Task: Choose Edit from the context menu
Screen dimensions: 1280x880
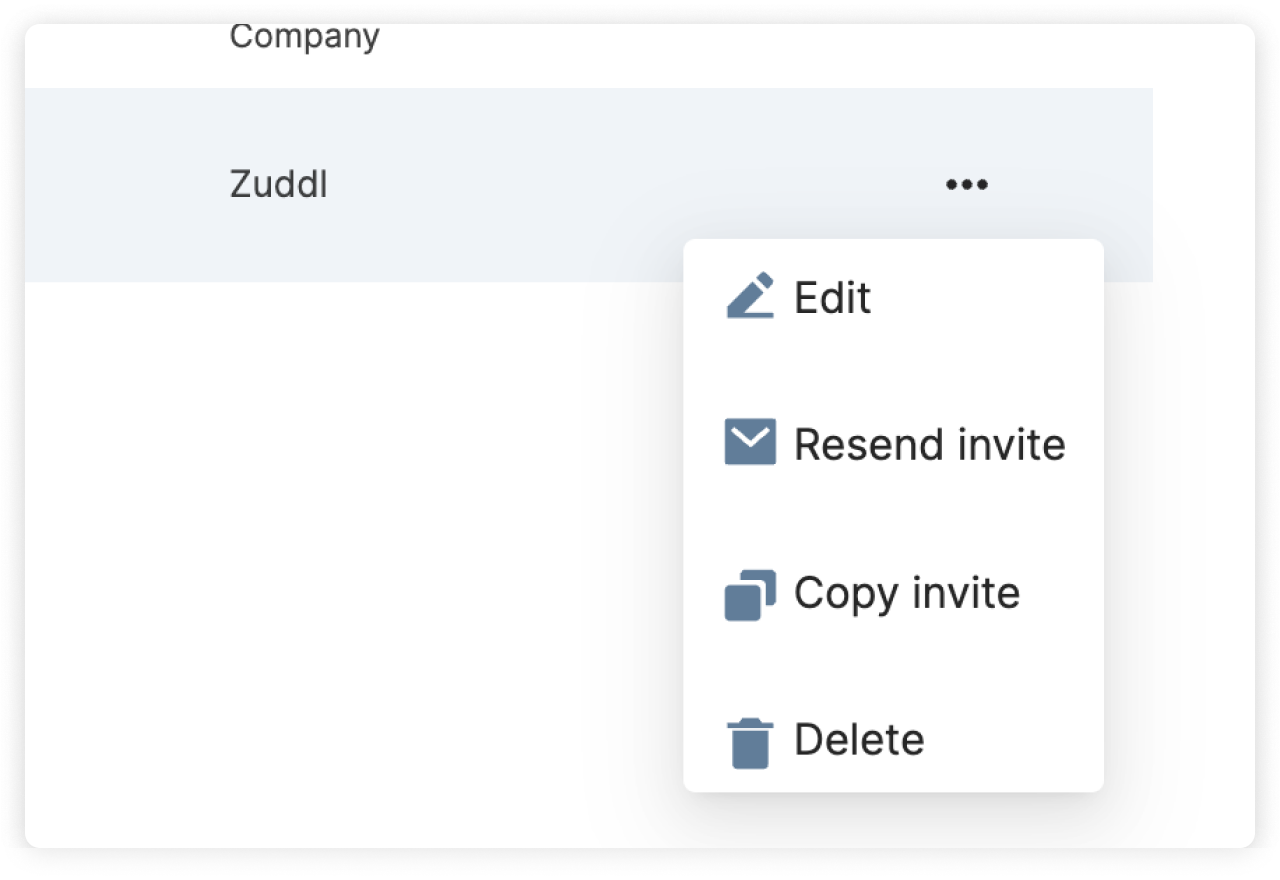Action: pyautogui.click(x=832, y=298)
